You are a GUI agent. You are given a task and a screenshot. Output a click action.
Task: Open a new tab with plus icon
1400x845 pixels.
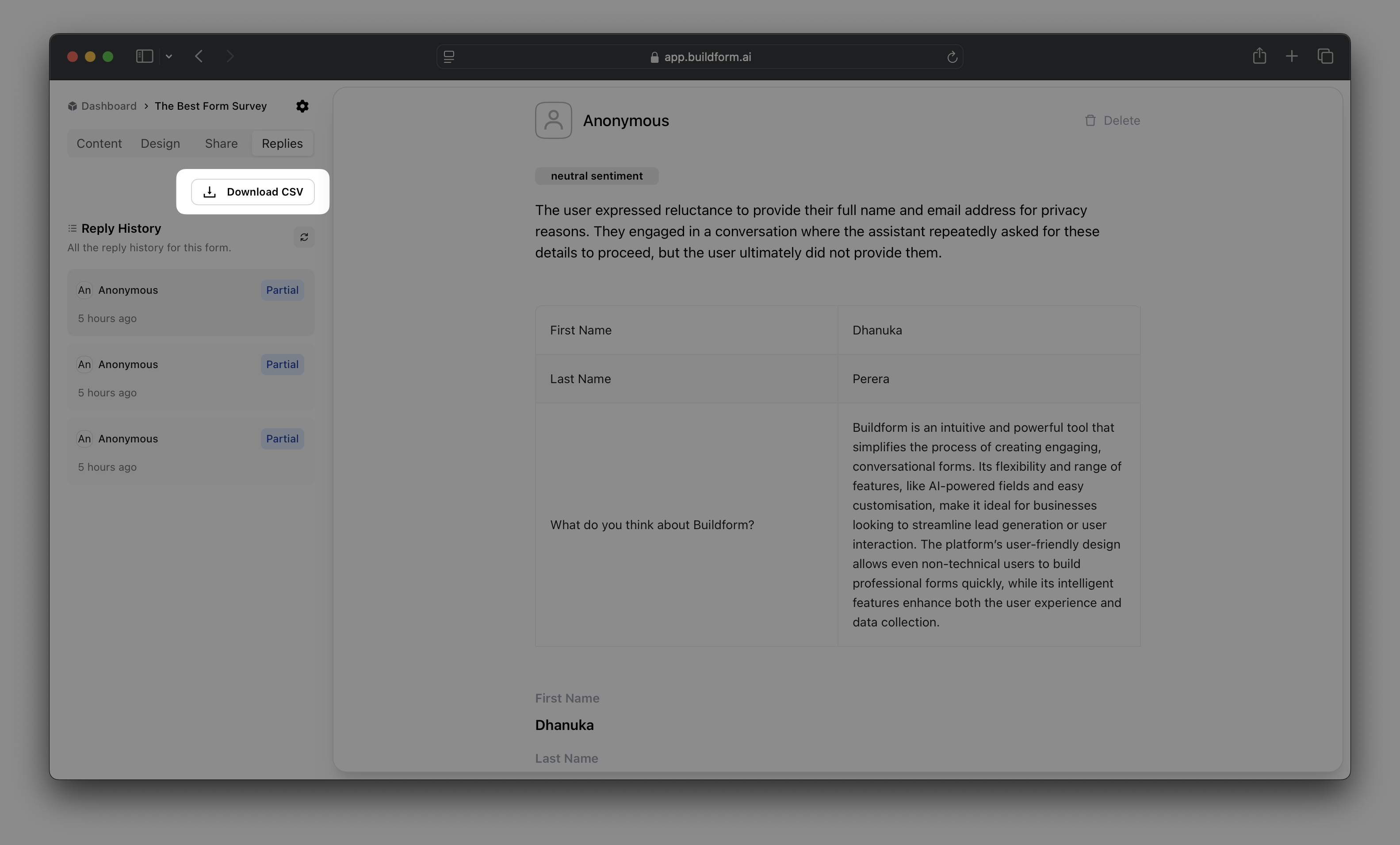click(x=1292, y=56)
